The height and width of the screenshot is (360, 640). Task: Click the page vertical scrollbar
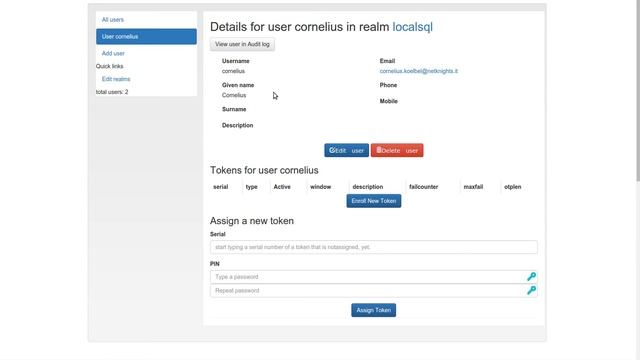[x=638, y=90]
